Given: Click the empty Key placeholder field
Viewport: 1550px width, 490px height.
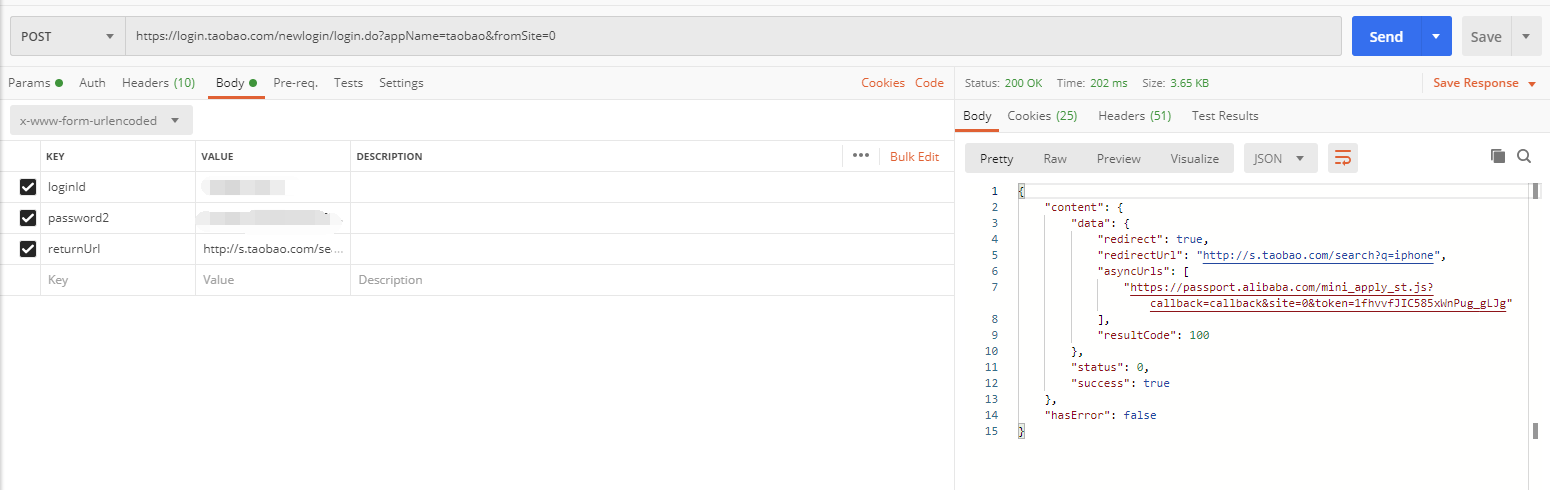Looking at the screenshot, I should click(x=118, y=280).
